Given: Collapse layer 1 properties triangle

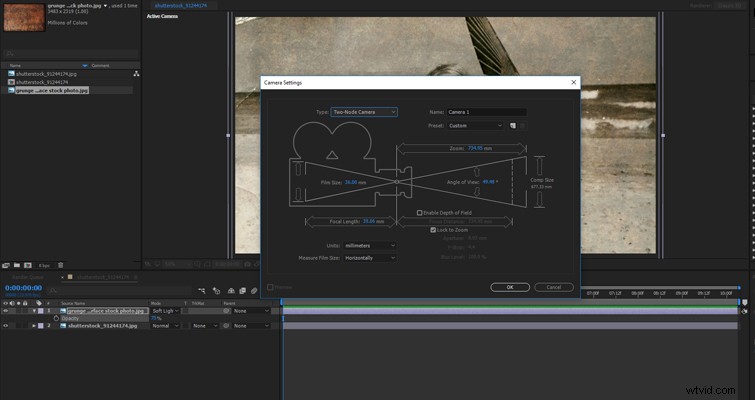Looking at the screenshot, I should click(x=34, y=311).
